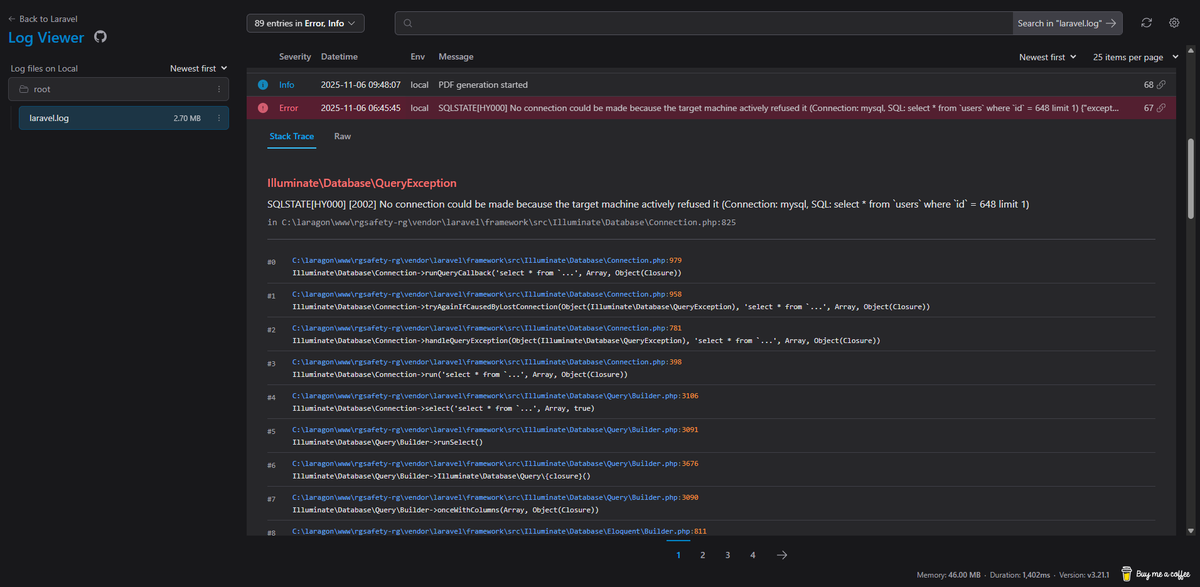Image resolution: width=1200 pixels, height=587 pixels.
Task: Open the severity filter '89 entries in Error, Info'
Action: point(306,23)
